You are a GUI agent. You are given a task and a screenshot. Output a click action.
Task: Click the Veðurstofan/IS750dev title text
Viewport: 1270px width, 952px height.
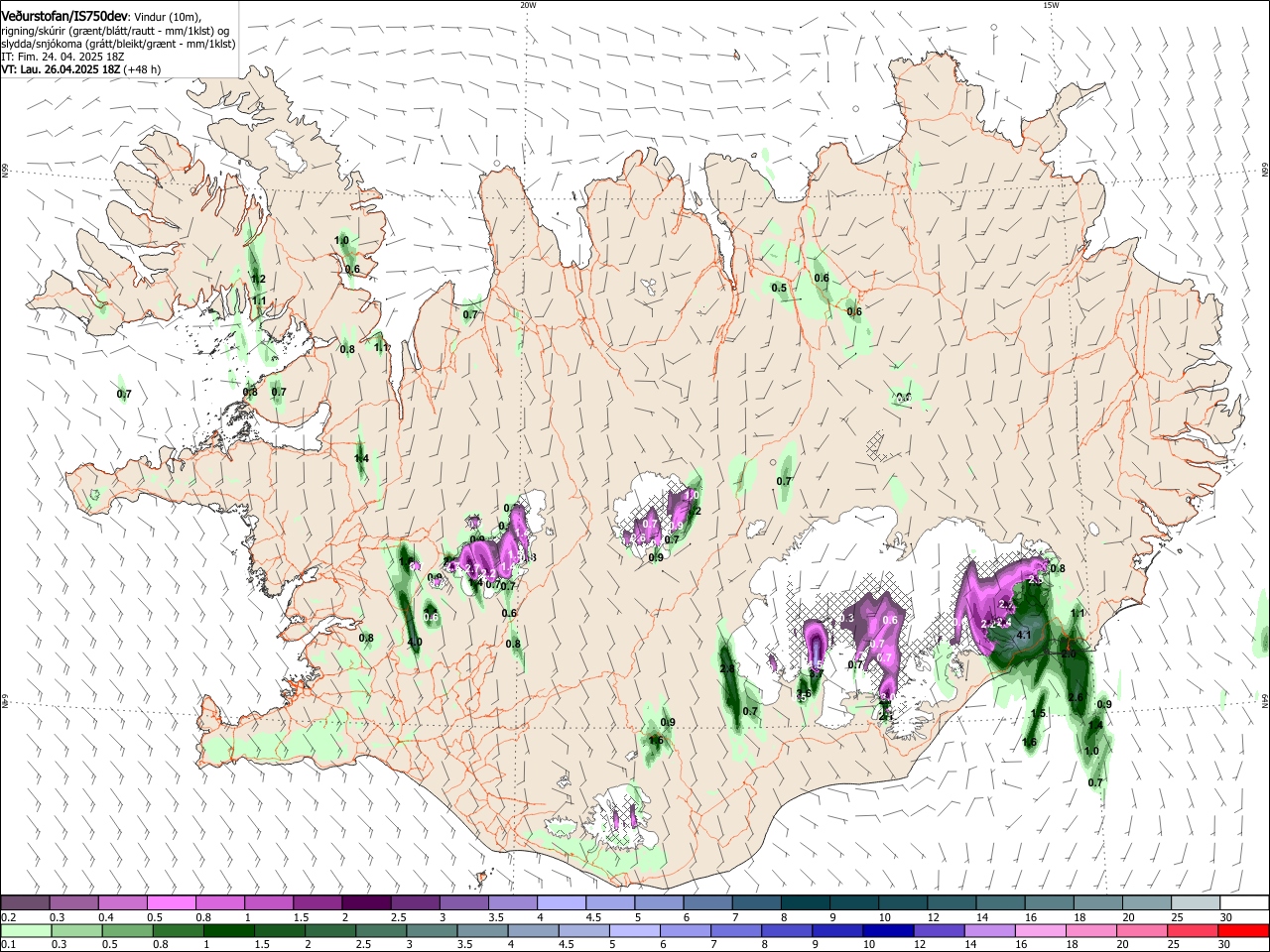tap(64, 16)
